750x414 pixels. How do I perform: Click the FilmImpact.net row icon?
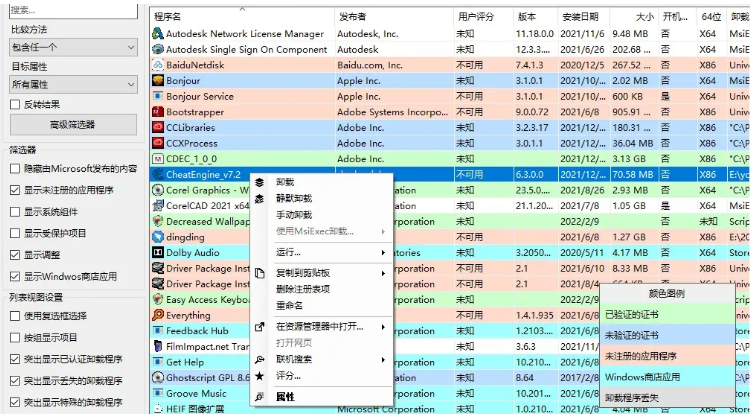tap(157, 346)
